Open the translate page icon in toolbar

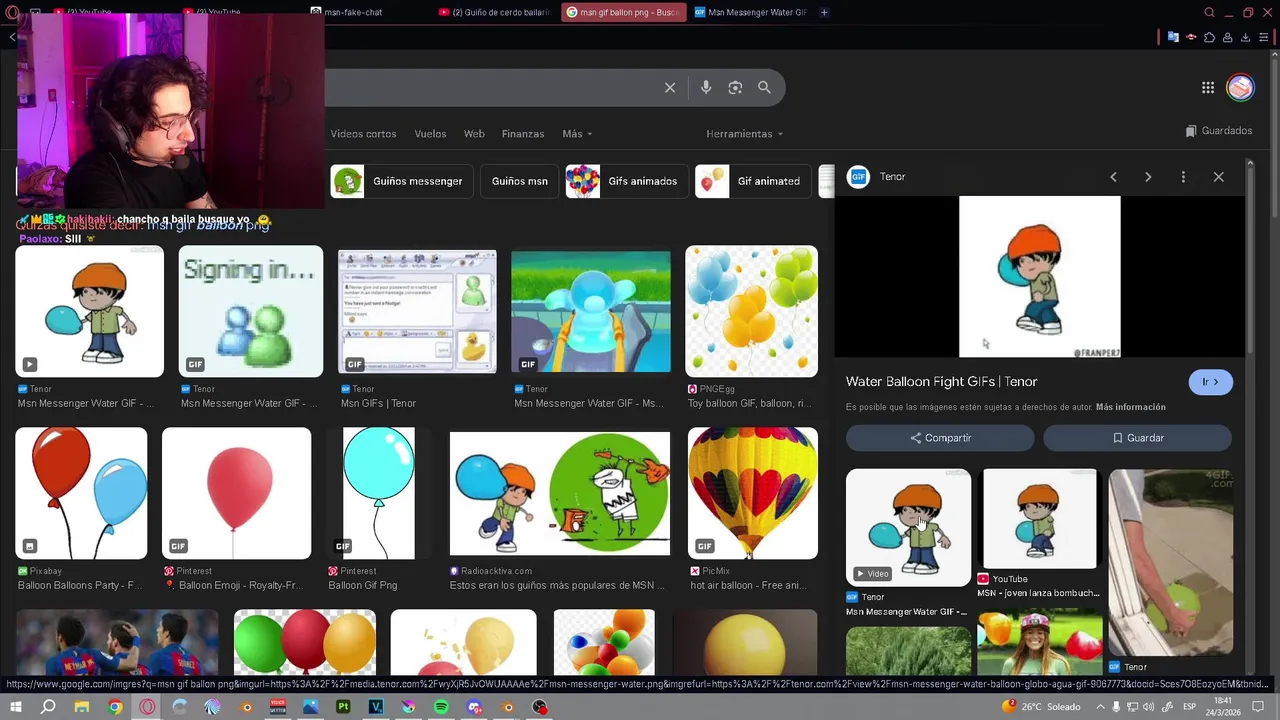1173,37
